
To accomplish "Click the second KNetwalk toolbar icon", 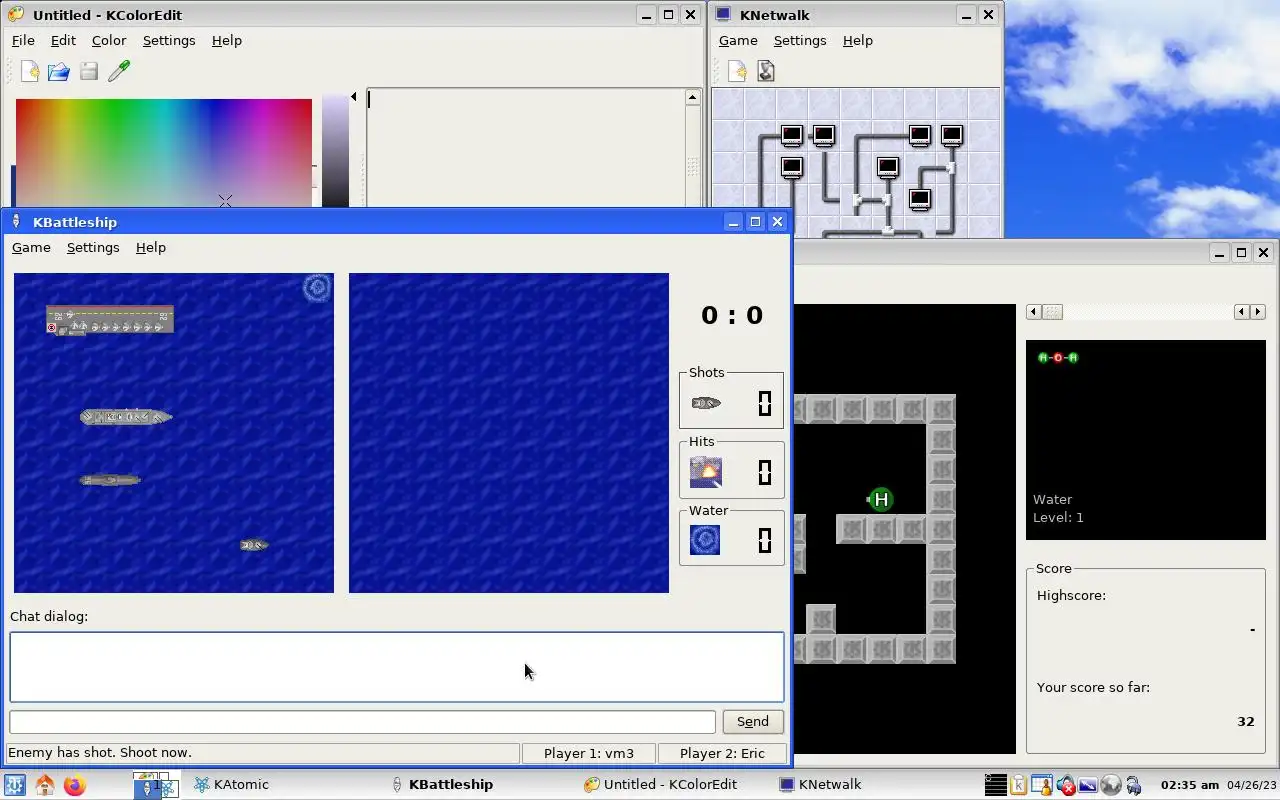I will pos(766,71).
